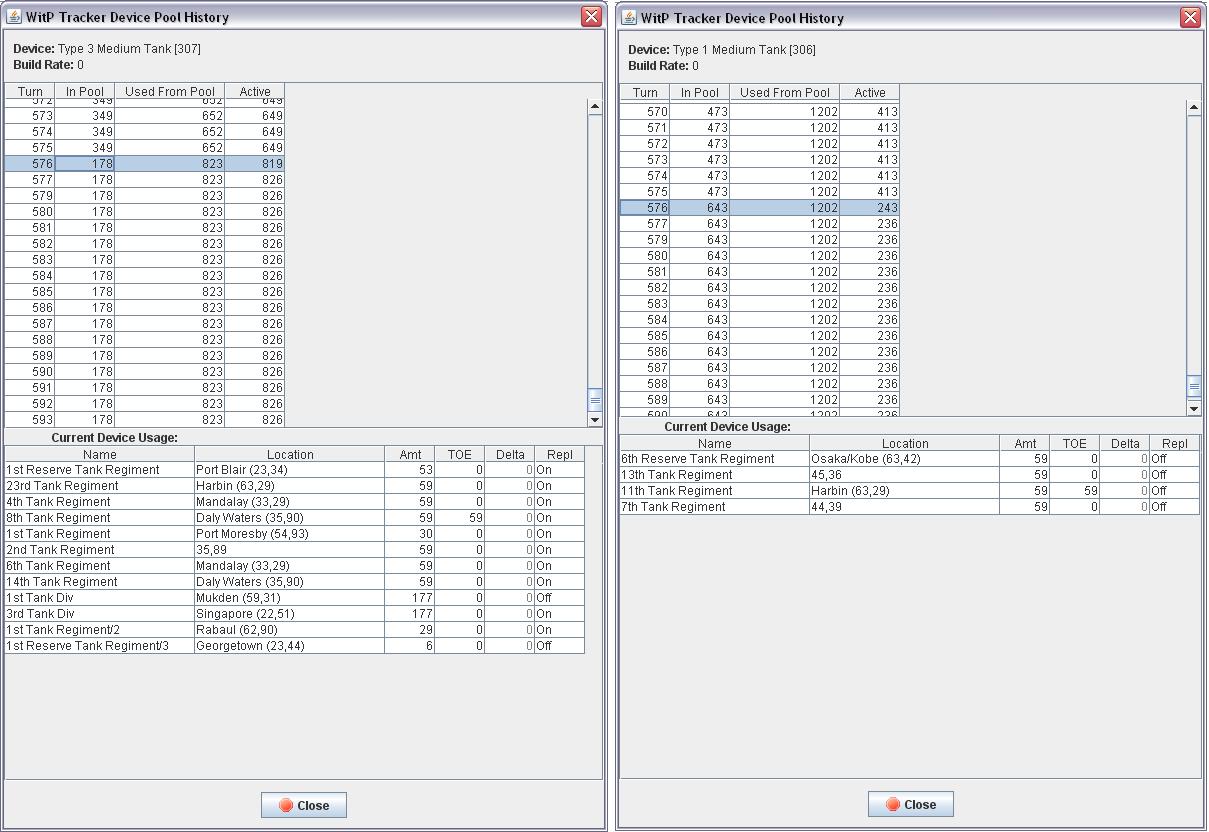Click Close button in Type 1 Medium Tank window
This screenshot has width=1209, height=832.
[911, 804]
